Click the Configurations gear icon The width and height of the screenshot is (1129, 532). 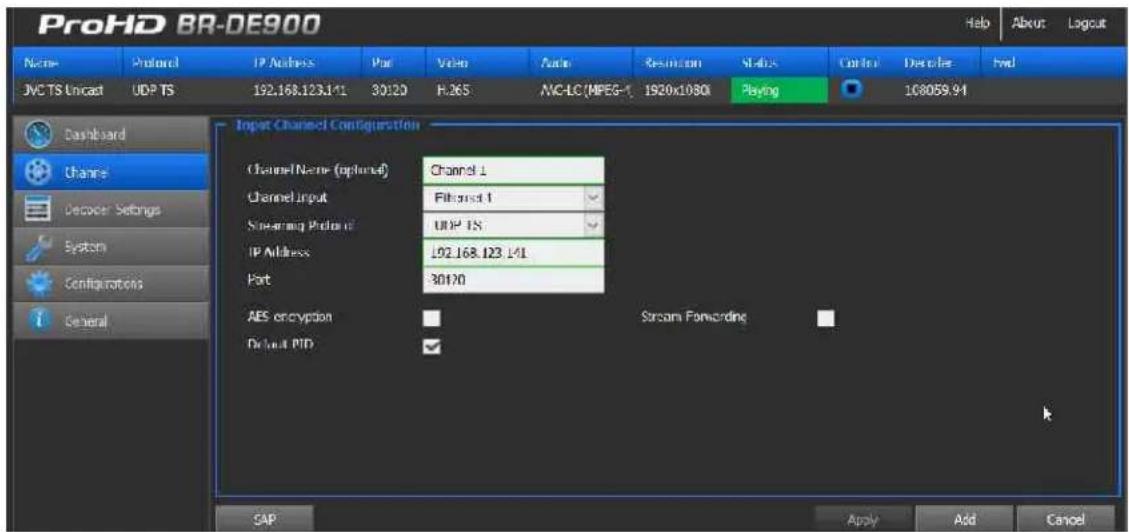36,284
